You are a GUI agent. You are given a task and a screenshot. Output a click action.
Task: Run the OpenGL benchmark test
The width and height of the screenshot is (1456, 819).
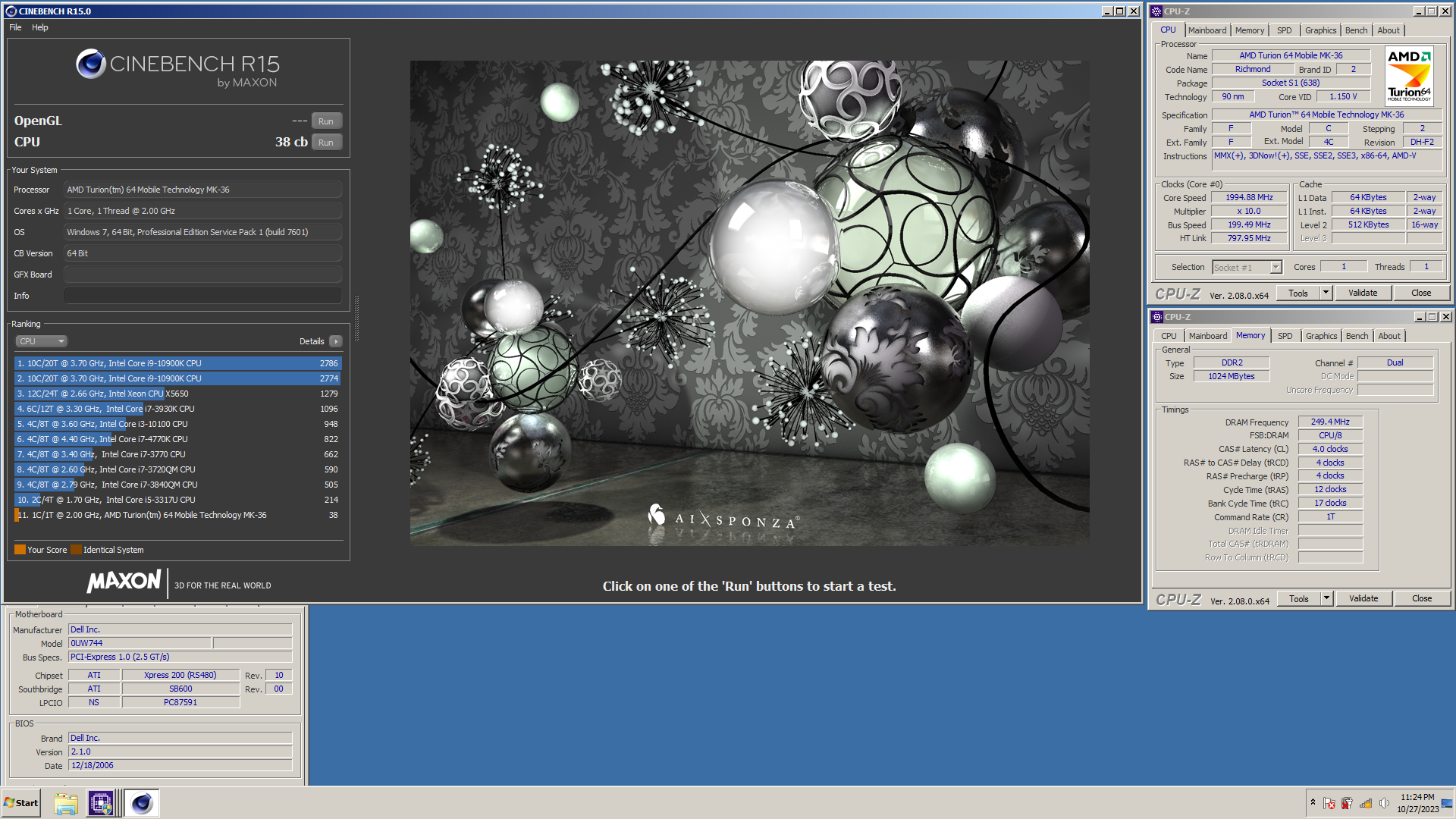pyautogui.click(x=326, y=121)
